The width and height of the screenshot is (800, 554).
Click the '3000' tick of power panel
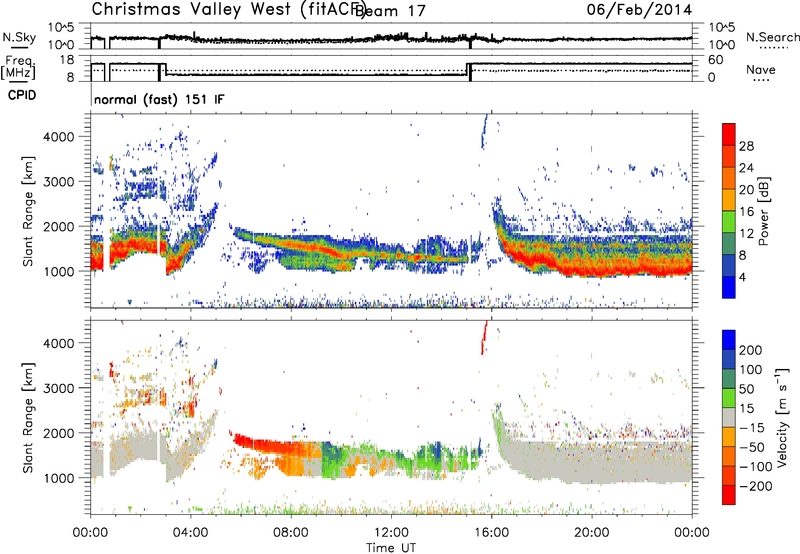click(58, 182)
